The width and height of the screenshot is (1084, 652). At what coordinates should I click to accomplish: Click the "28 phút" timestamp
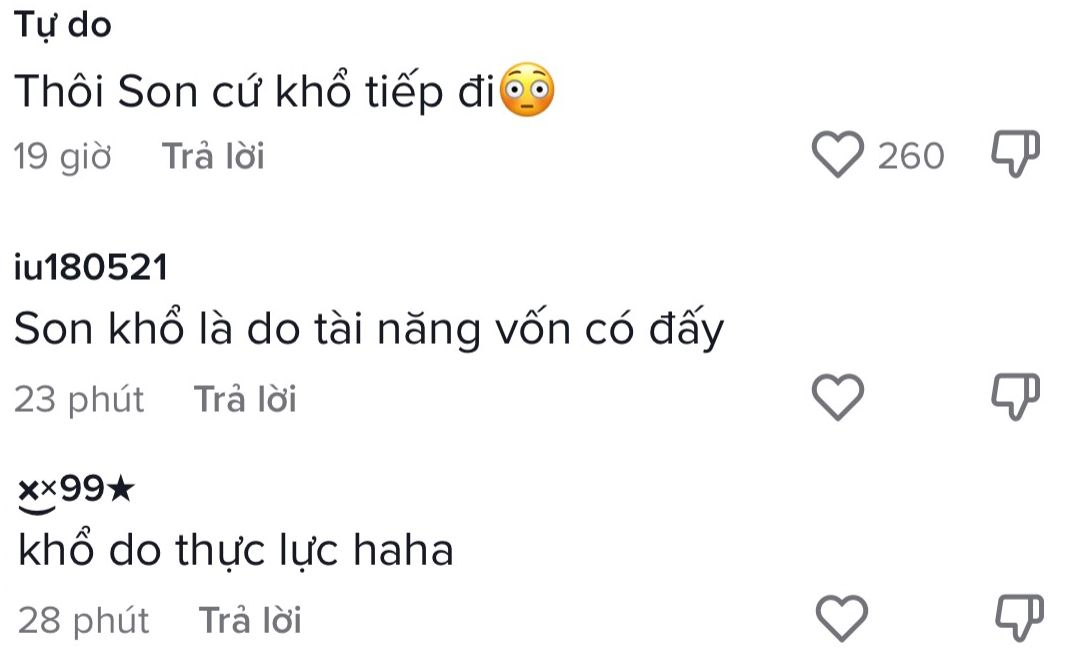[x=83, y=620]
